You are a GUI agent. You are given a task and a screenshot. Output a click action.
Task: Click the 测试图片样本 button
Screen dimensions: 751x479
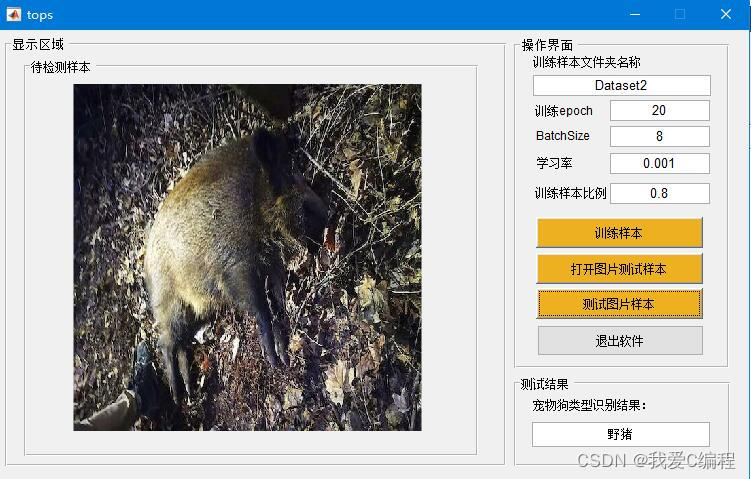(619, 304)
